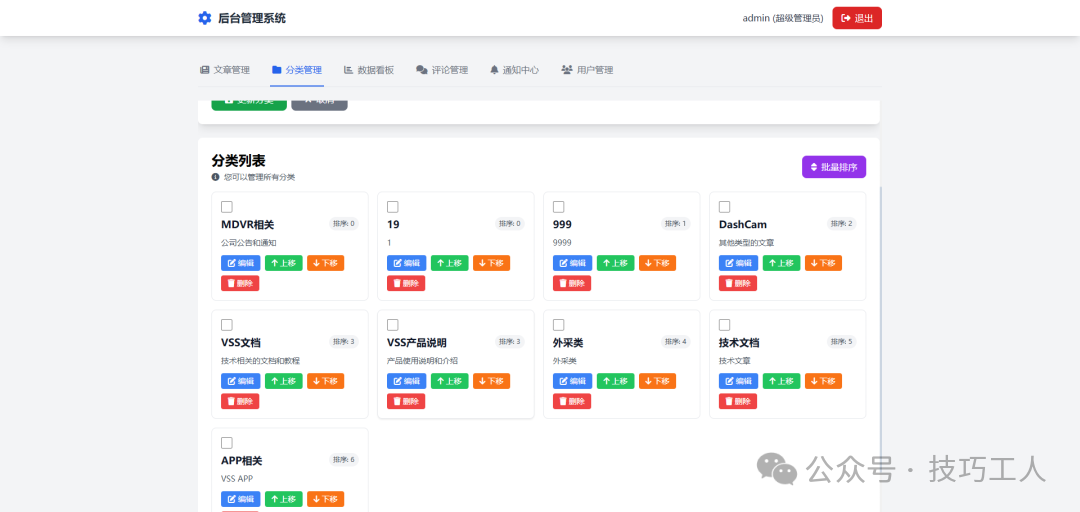Tick the checkbox on the MDVR相关 card
The height and width of the screenshot is (512, 1080).
coord(227,207)
